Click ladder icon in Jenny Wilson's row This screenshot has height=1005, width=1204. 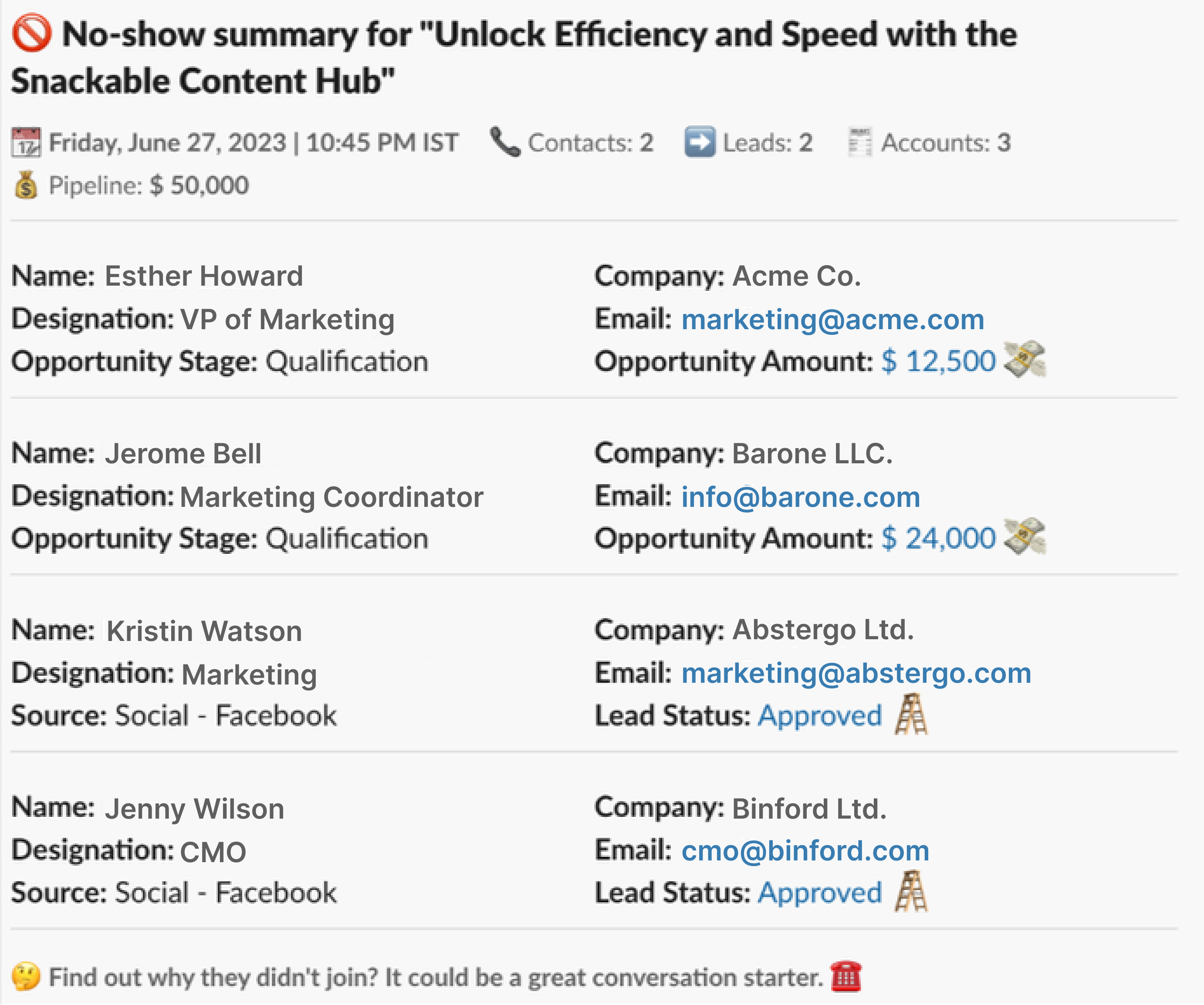click(911, 891)
